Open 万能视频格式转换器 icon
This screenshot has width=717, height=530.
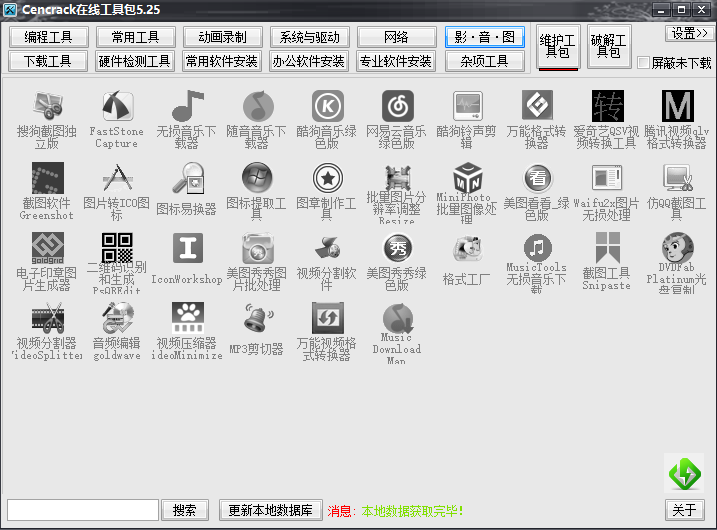click(327, 318)
